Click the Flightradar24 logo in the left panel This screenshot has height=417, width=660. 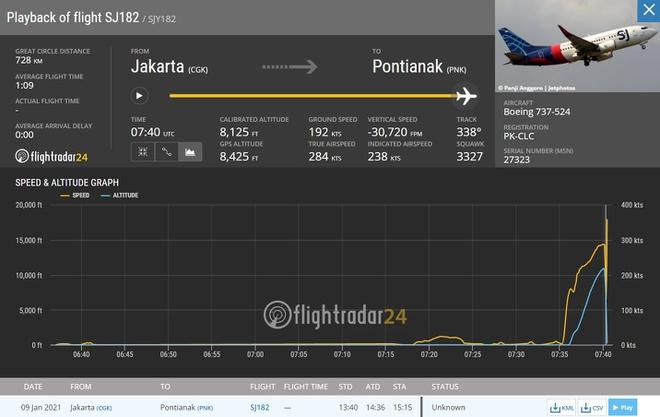tap(52, 156)
